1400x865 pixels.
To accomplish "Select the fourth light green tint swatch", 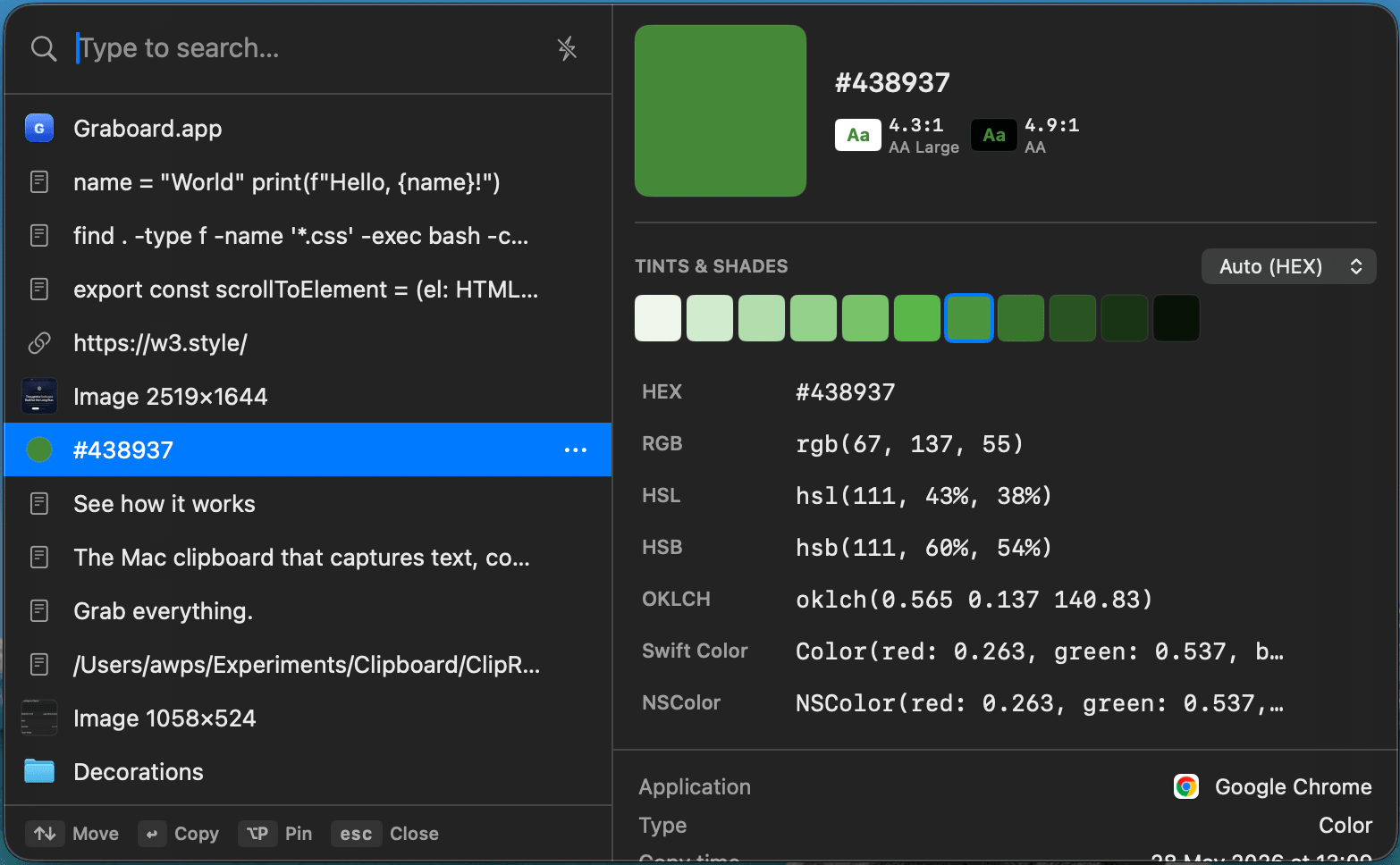I will [814, 318].
